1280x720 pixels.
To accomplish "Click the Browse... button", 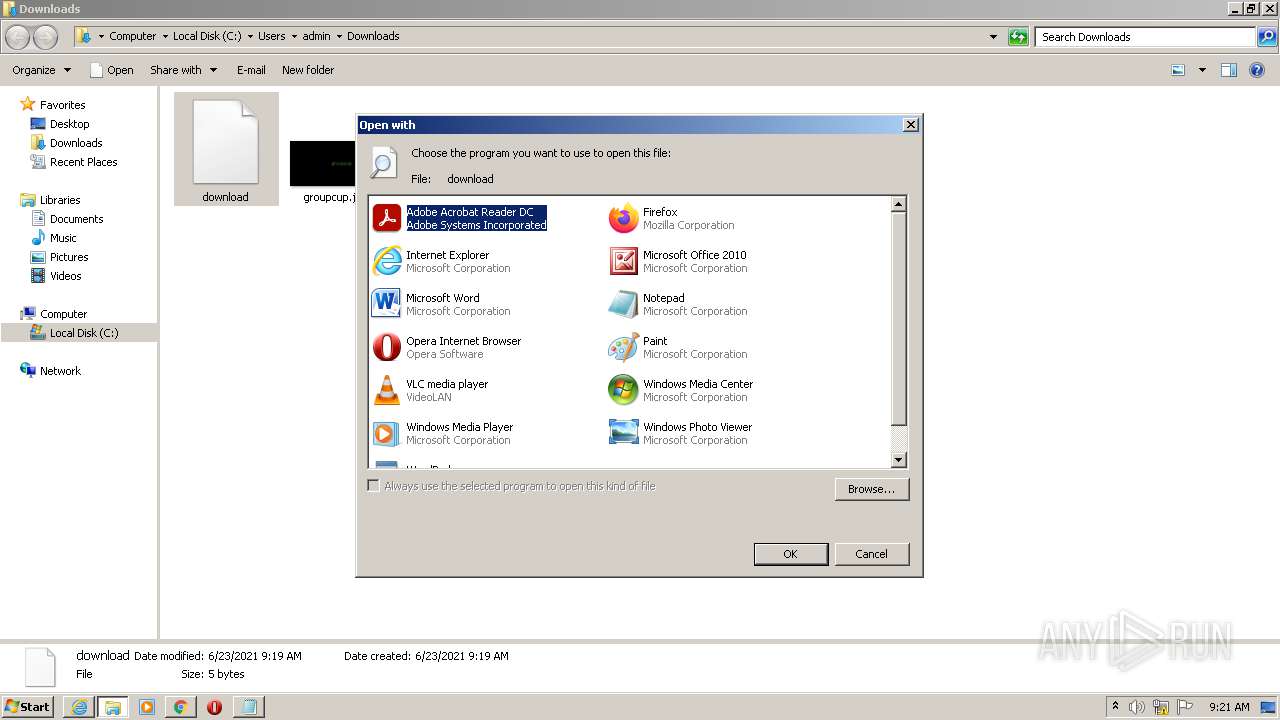I will (x=871, y=489).
